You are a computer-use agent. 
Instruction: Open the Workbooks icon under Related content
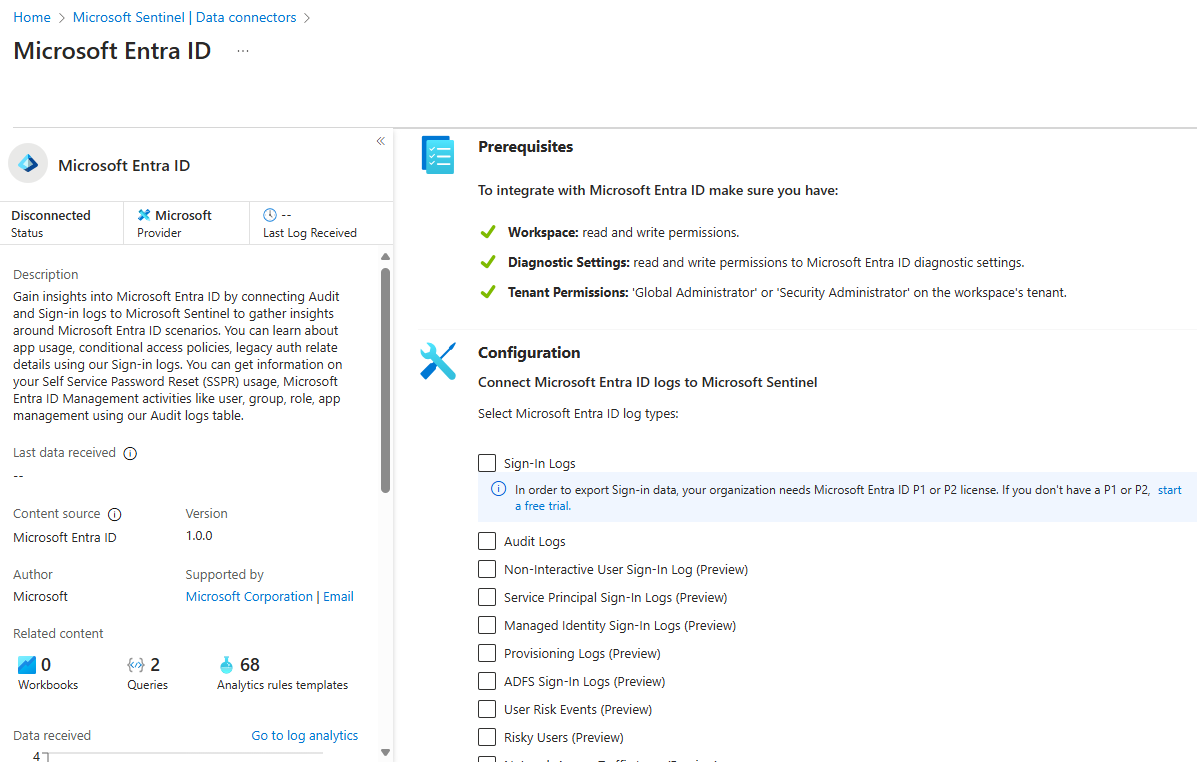27,663
